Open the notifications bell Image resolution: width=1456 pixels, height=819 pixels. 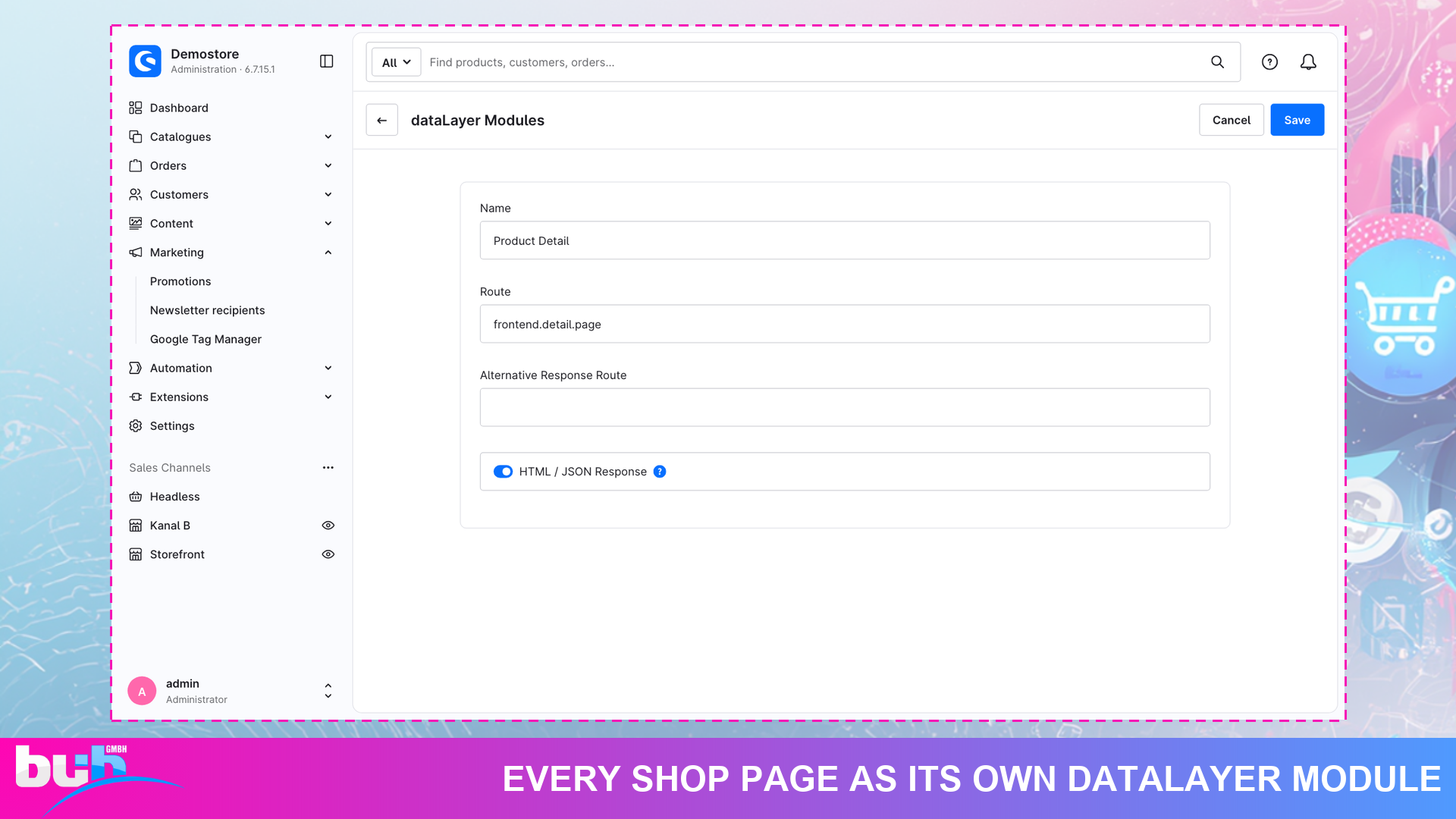[x=1308, y=62]
